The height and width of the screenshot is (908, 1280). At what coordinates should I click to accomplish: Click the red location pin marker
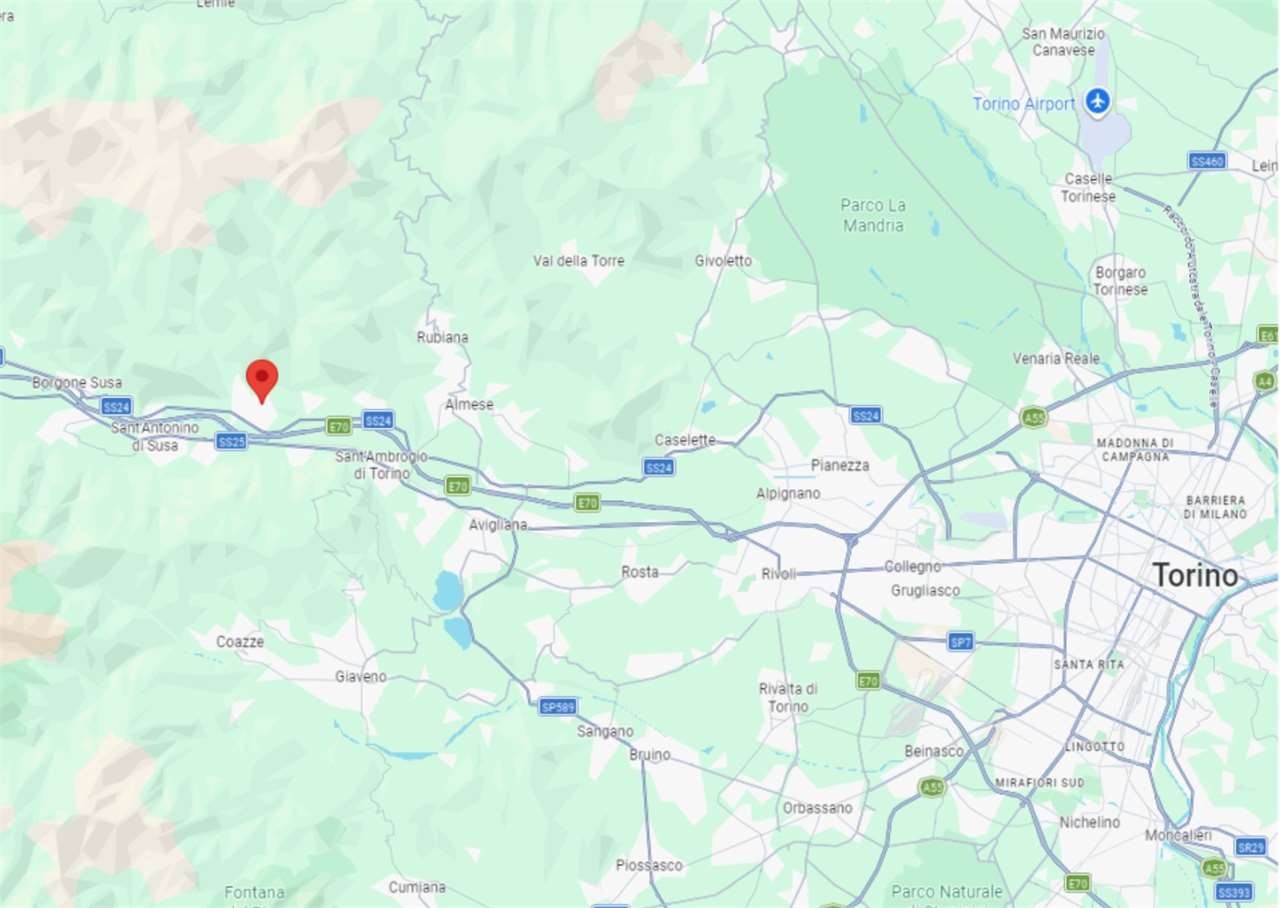262,381
